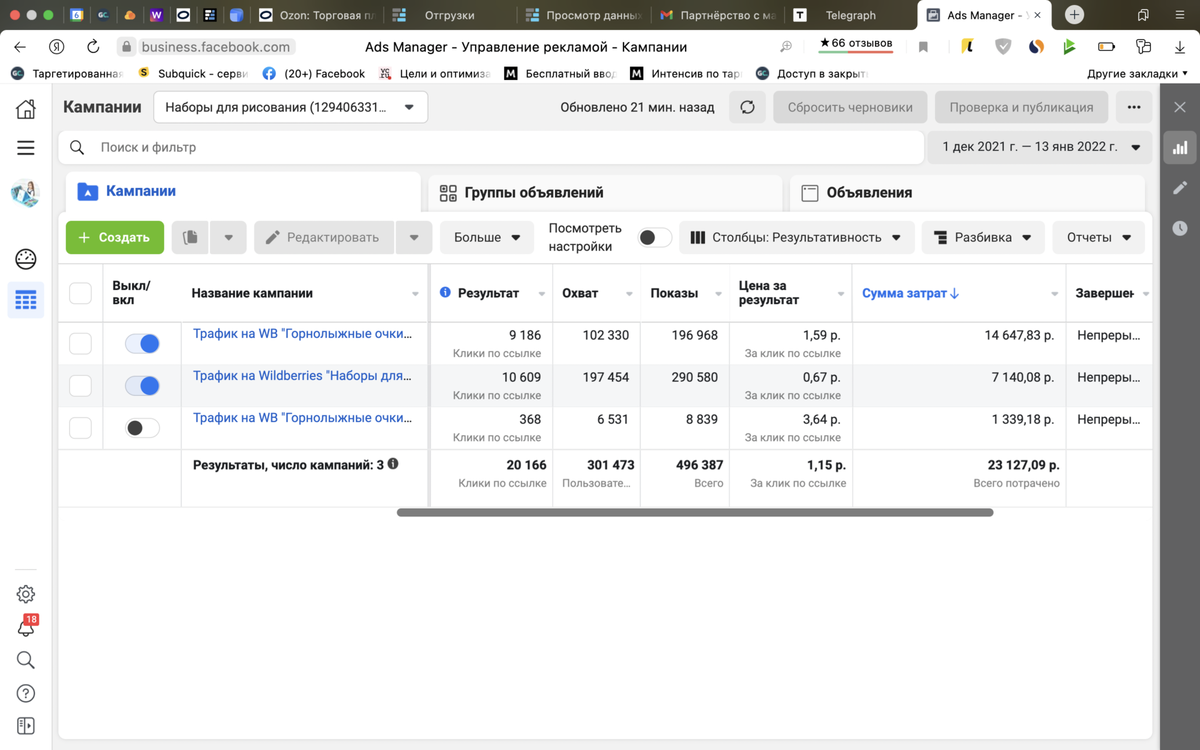Open the charts bar graph icon
Screen dimensions: 1200x750
click(1180, 148)
